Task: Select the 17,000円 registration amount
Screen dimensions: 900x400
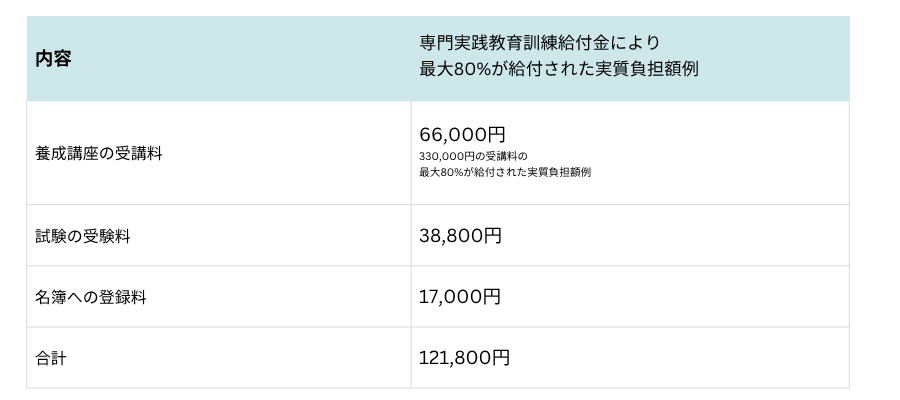Action: (460, 297)
